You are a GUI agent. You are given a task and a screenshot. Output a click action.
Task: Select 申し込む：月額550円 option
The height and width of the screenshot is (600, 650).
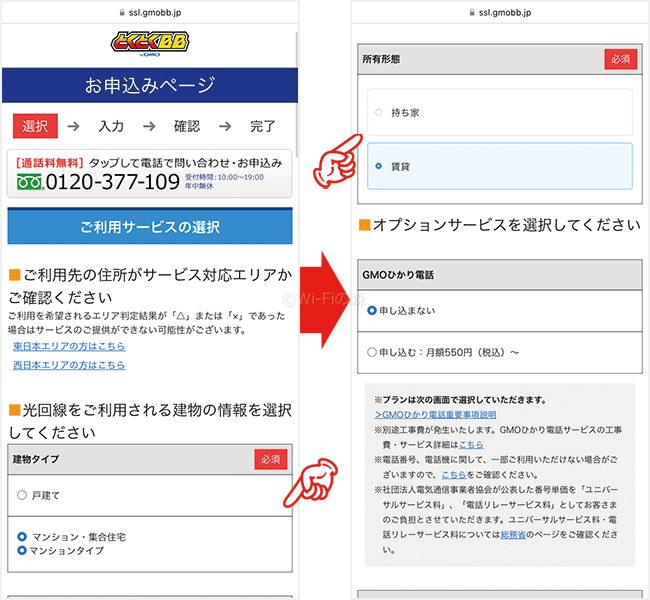[x=372, y=352]
